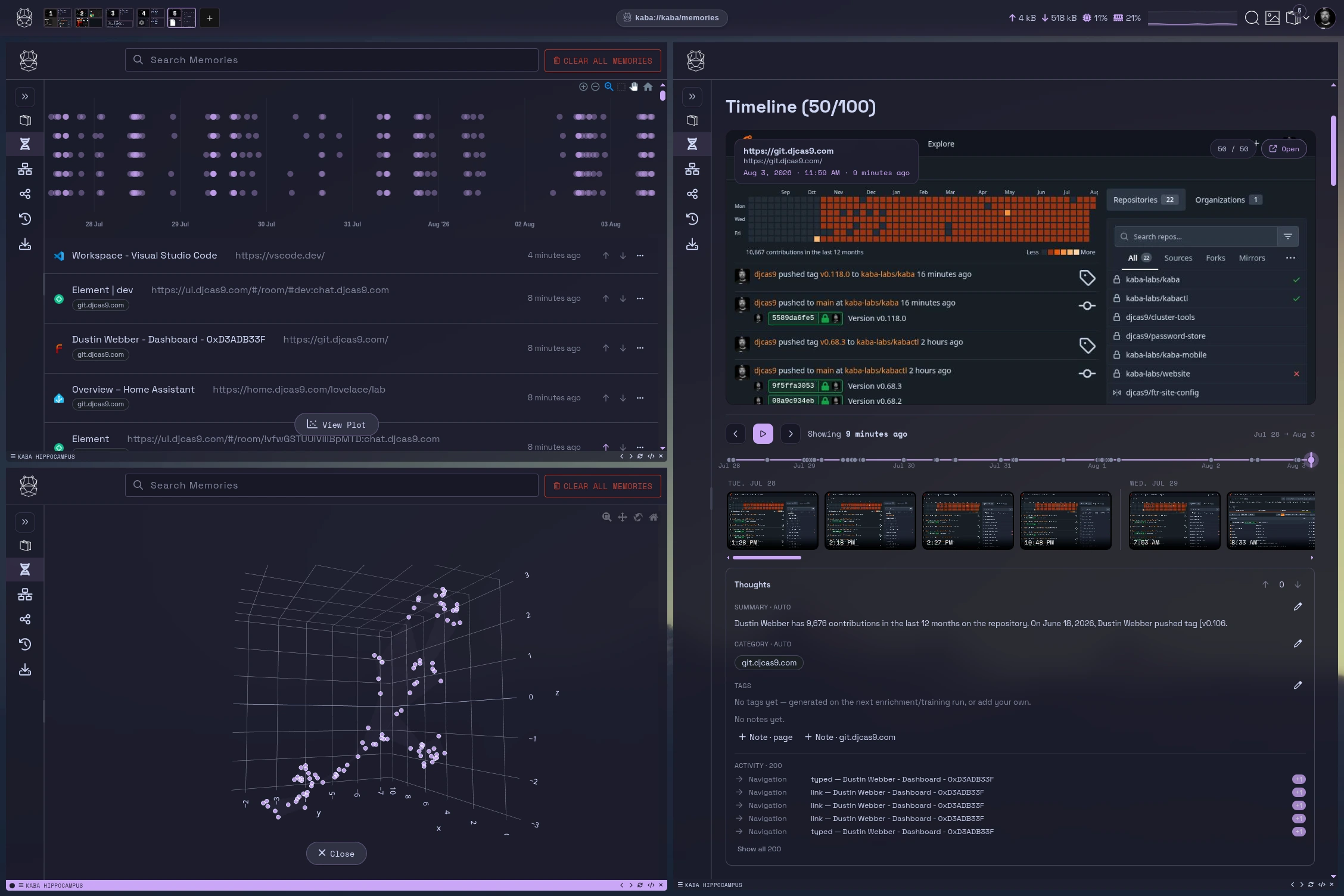This screenshot has width=1344, height=896.
Task: Click the View Plot button
Action: 336,424
